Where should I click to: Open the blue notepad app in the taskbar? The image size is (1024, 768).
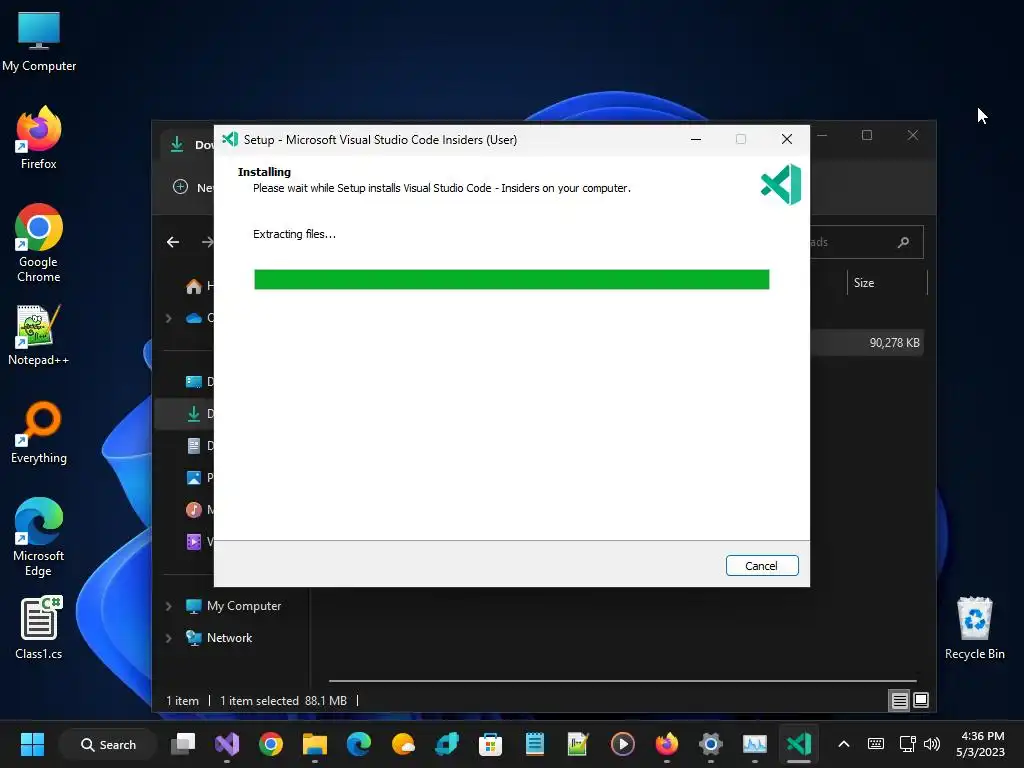(x=535, y=744)
